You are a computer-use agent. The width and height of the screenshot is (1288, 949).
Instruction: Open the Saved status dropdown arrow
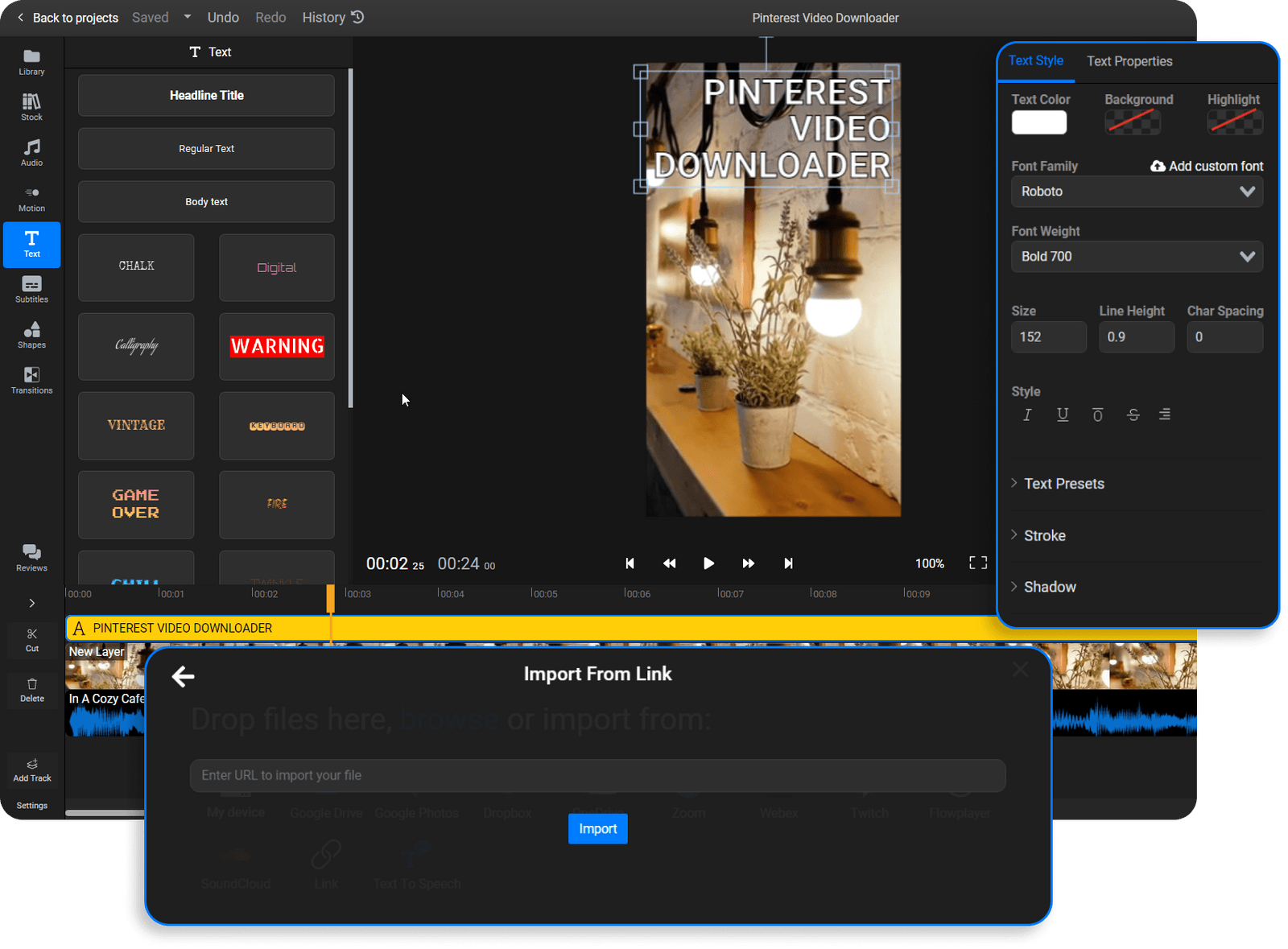click(188, 17)
